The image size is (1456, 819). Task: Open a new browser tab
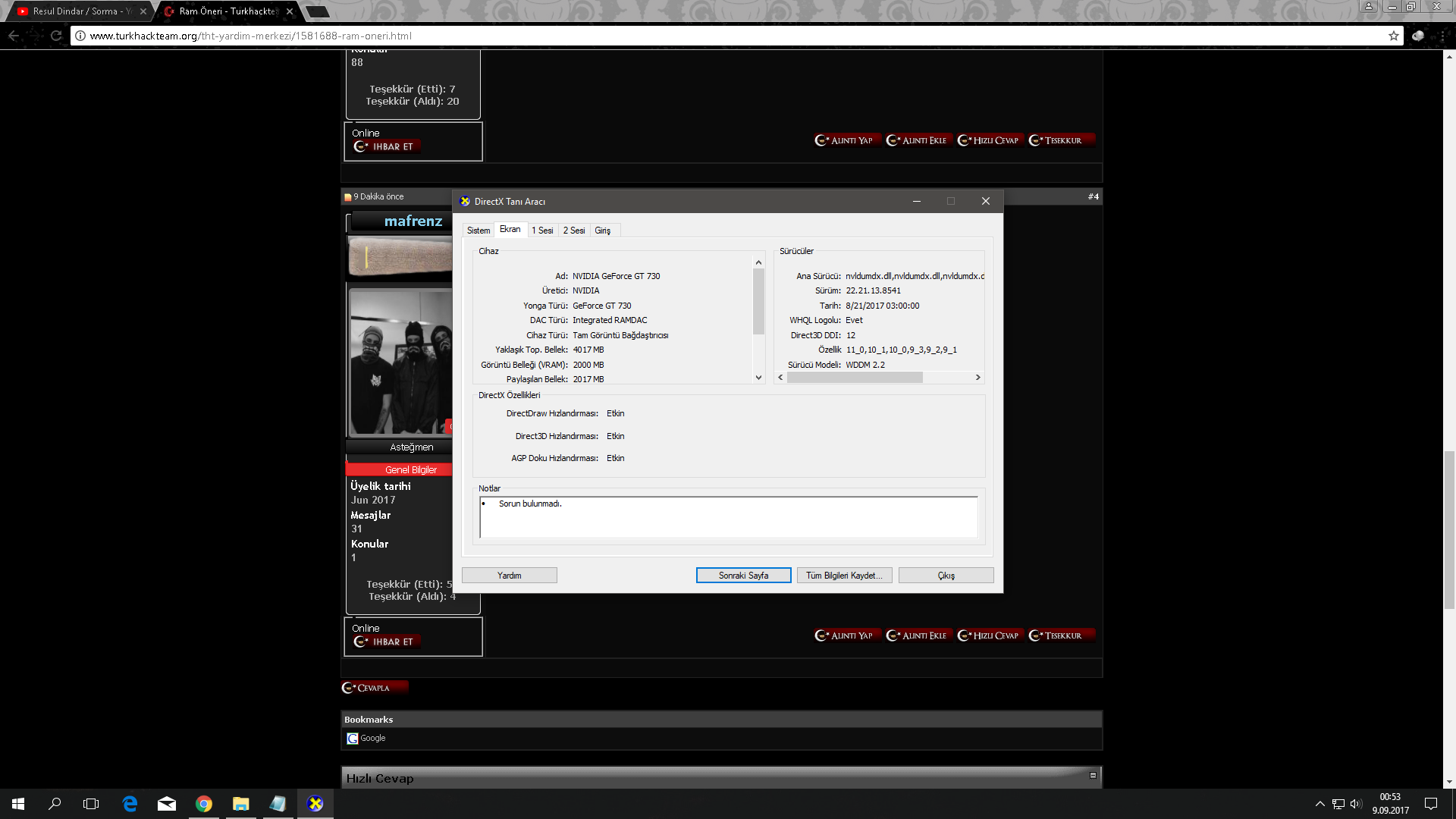pos(317,11)
